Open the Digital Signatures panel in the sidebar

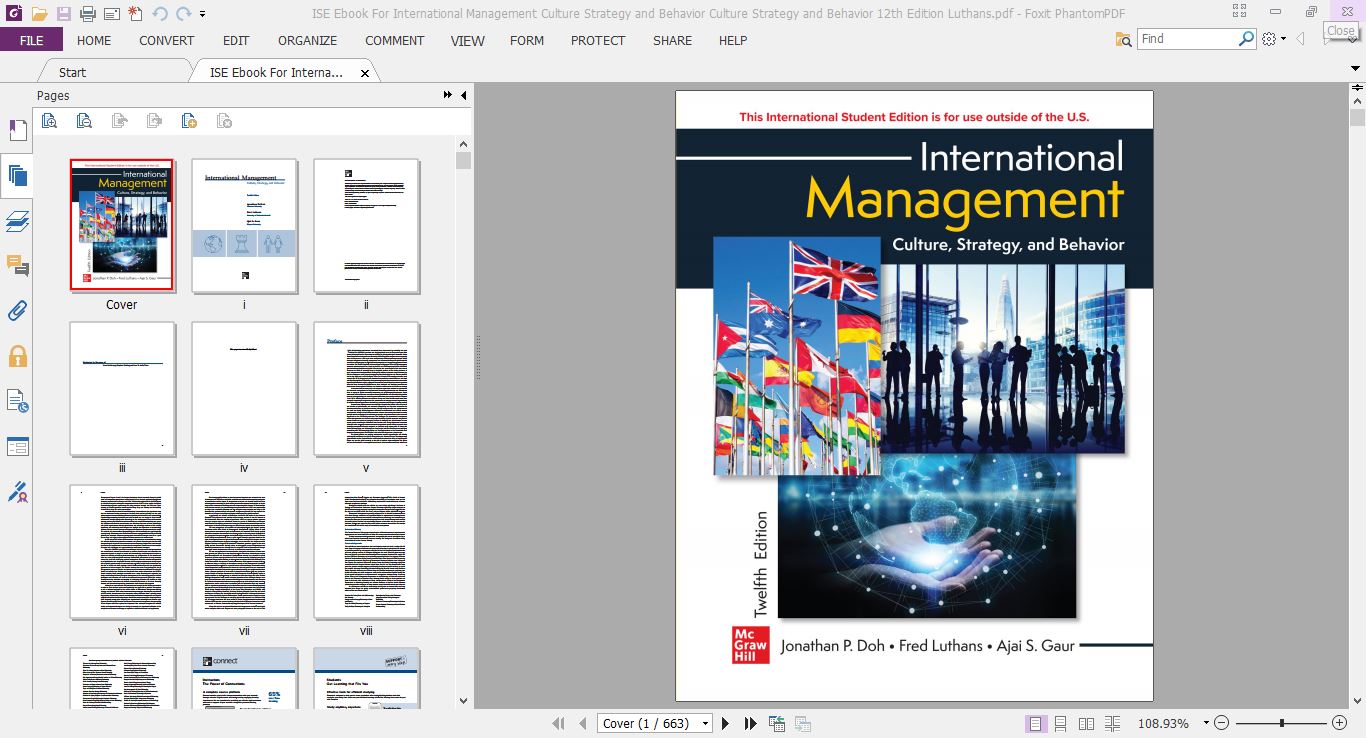pos(17,492)
